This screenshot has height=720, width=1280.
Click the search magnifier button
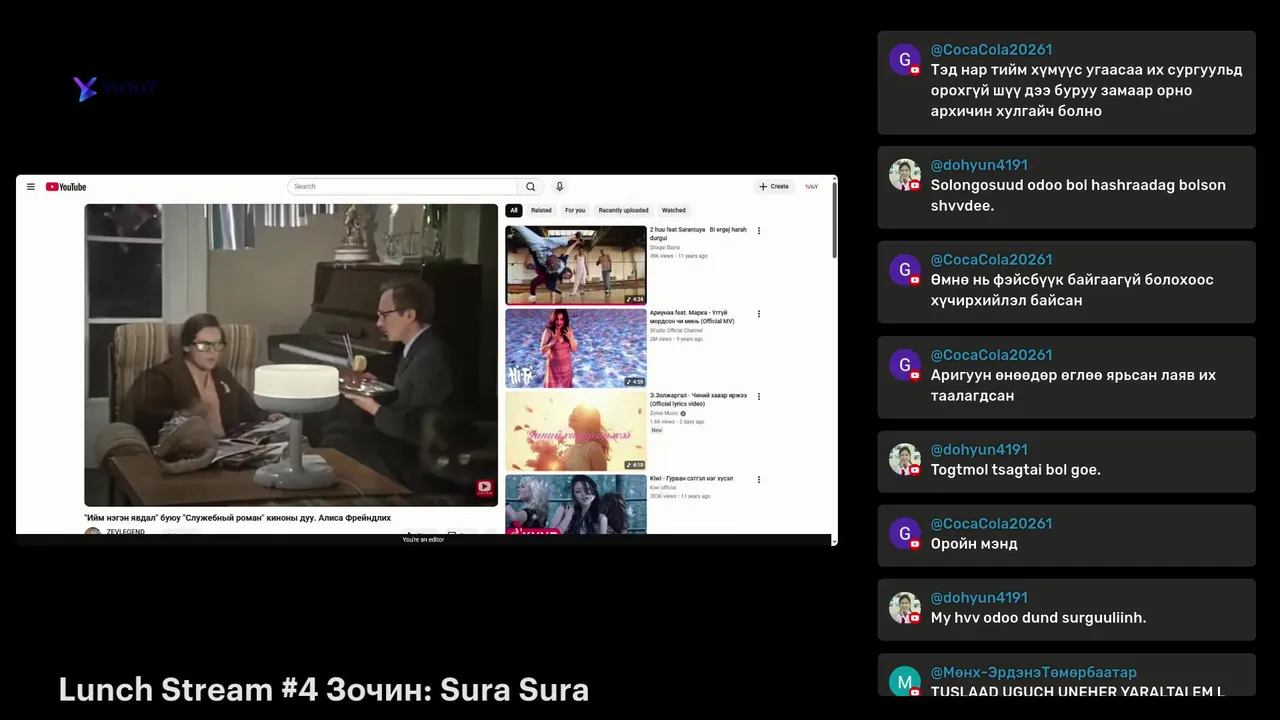[x=531, y=187]
